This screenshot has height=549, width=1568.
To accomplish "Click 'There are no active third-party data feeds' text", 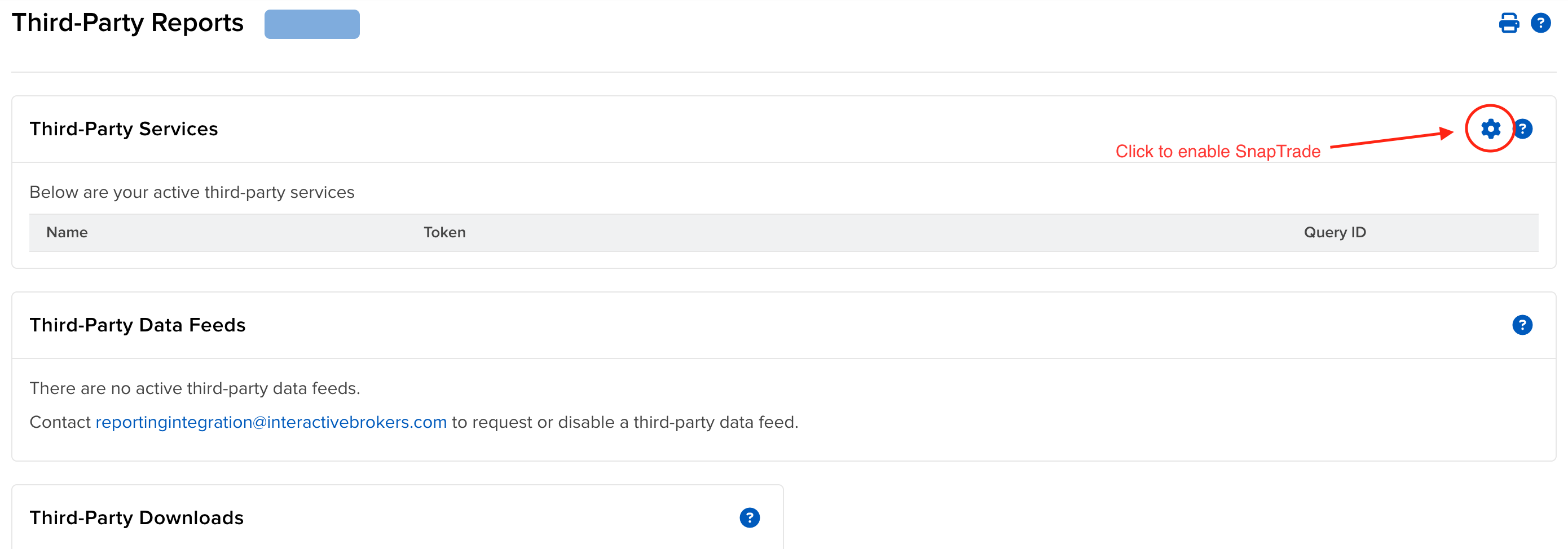I will click(x=195, y=388).
